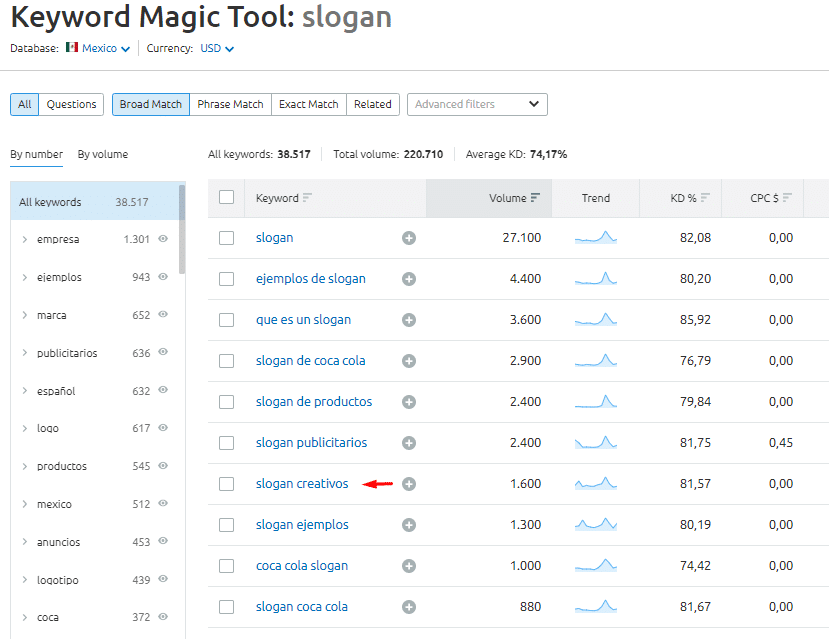Add 'coca cola slogan' via plus icon
This screenshot has height=639, width=829.
tap(409, 566)
